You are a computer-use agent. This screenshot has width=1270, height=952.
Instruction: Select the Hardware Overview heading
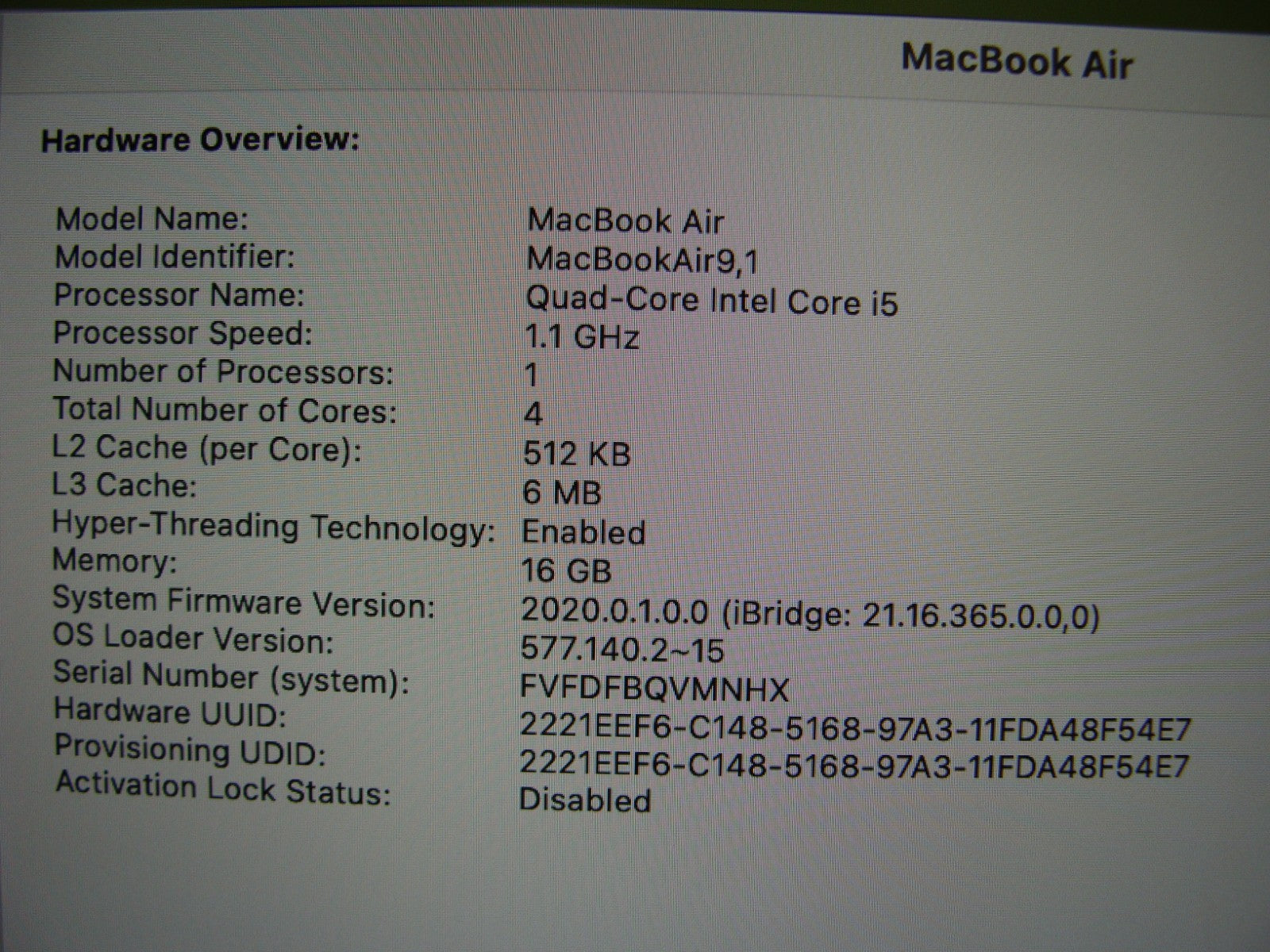click(x=200, y=140)
